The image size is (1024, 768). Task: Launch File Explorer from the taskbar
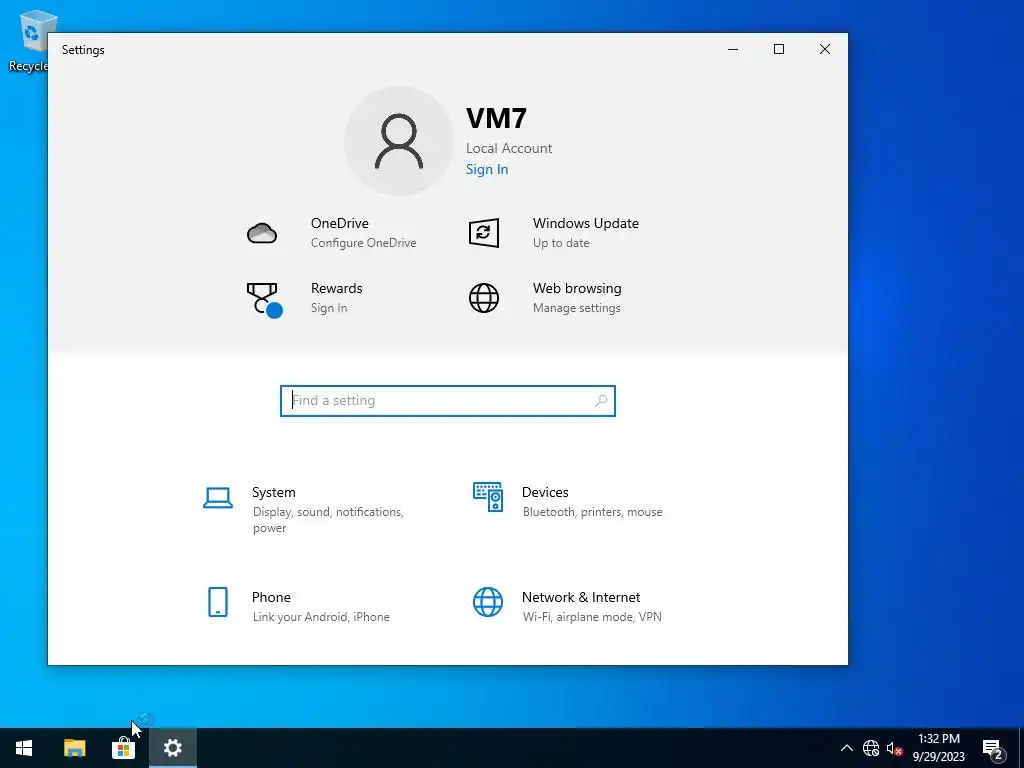point(74,748)
